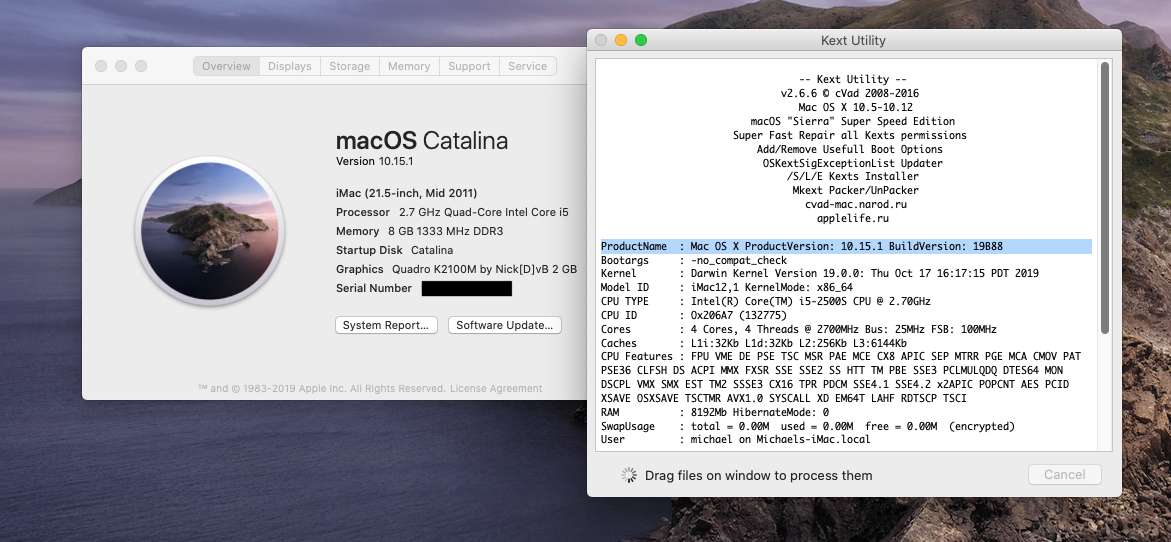This screenshot has width=1171, height=542.
Task: Click the Cores 4 Cores line
Action: [798, 328]
